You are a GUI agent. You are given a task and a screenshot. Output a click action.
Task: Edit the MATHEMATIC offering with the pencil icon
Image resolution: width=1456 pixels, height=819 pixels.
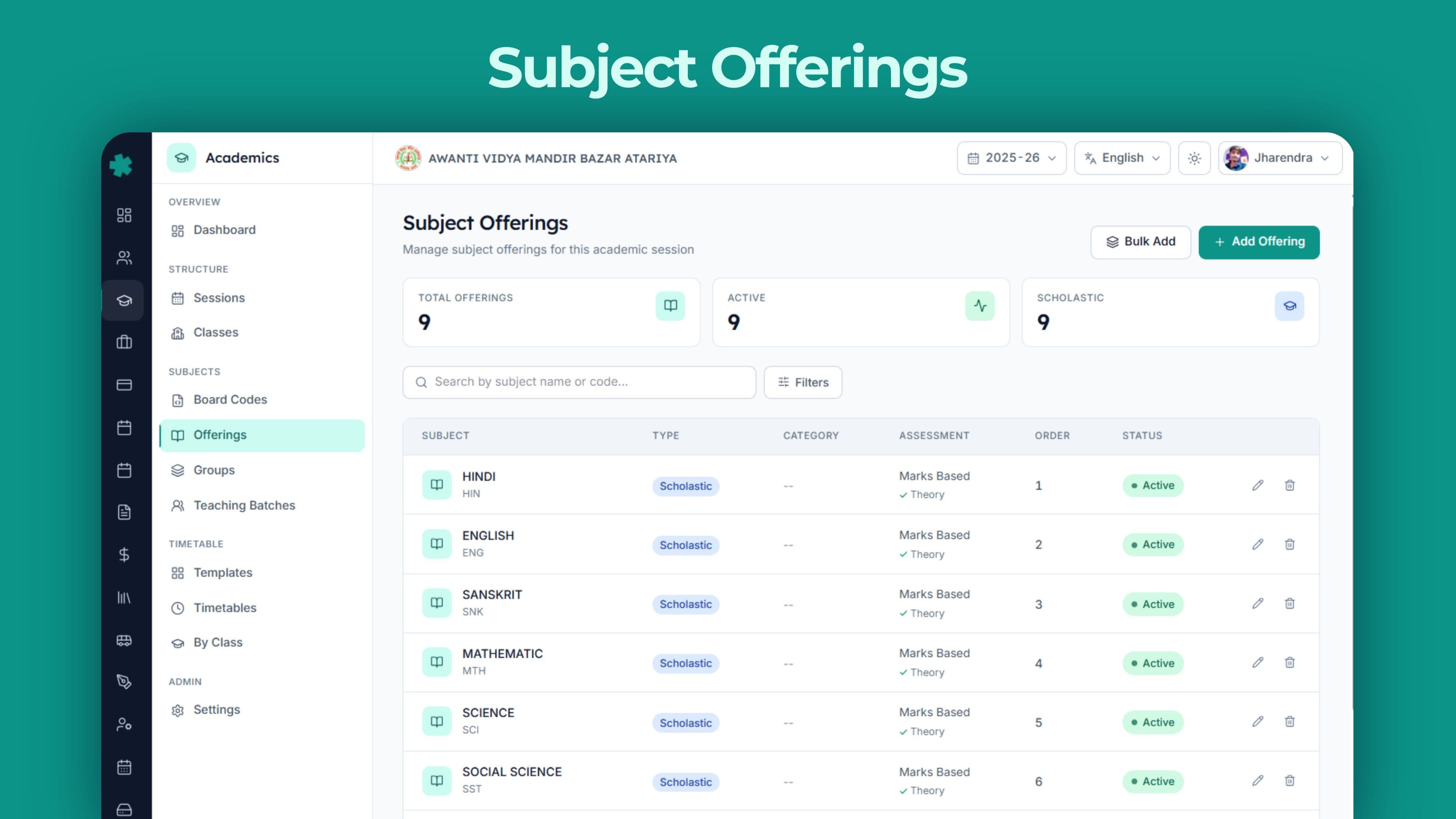[1258, 662]
